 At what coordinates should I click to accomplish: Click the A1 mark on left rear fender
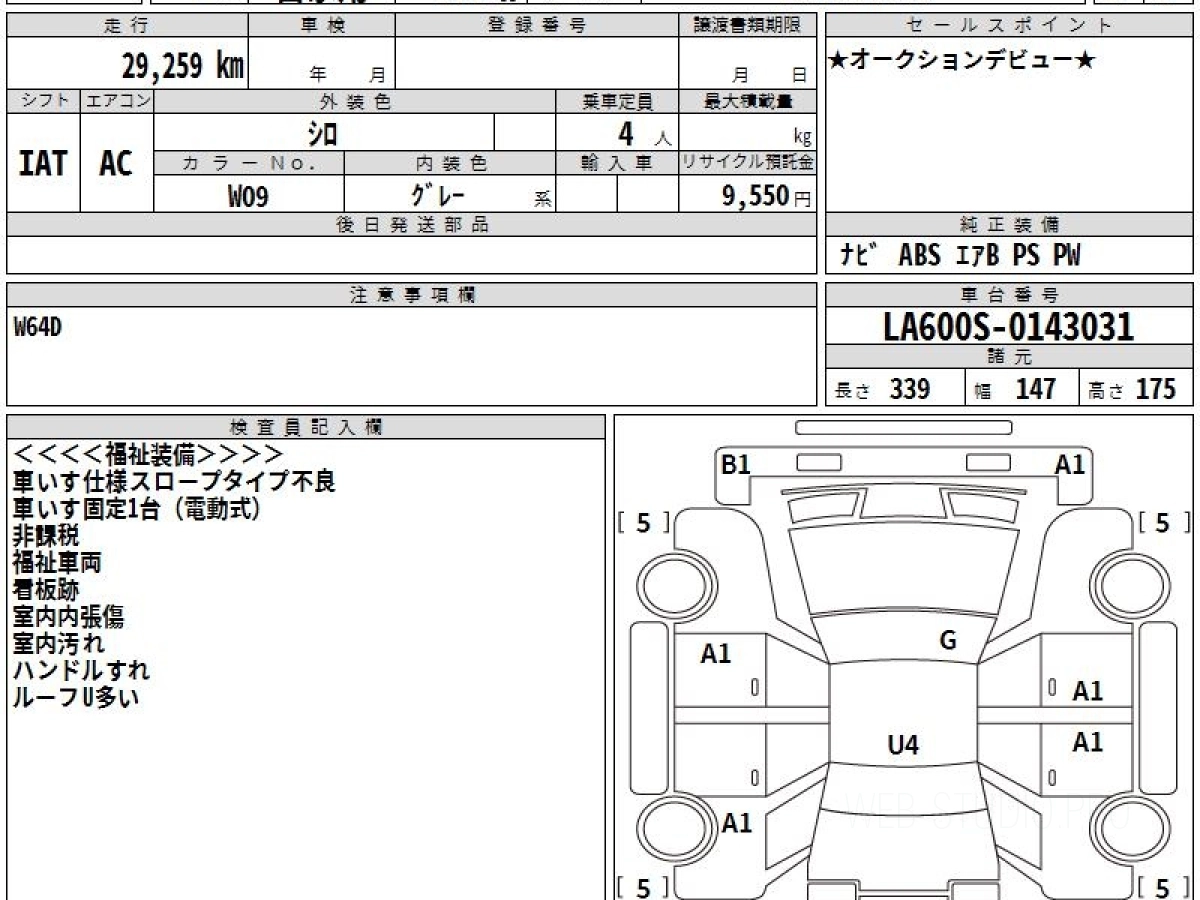(737, 824)
